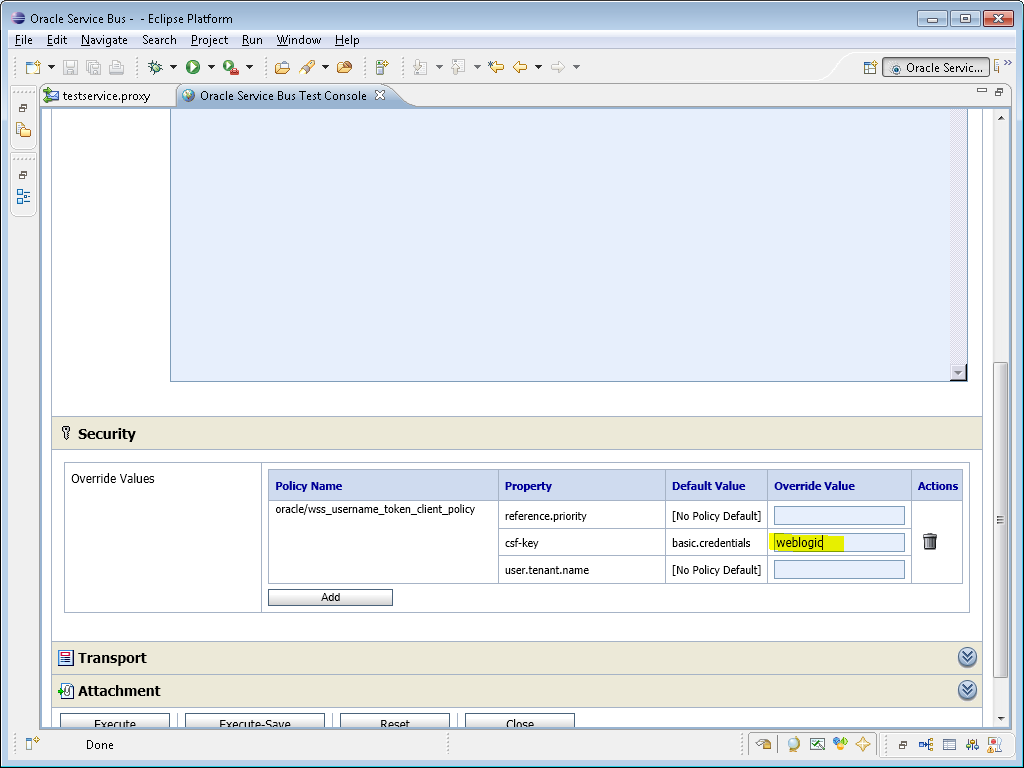
Task: Collapse the Attachment section
Action: pyautogui.click(x=966, y=690)
